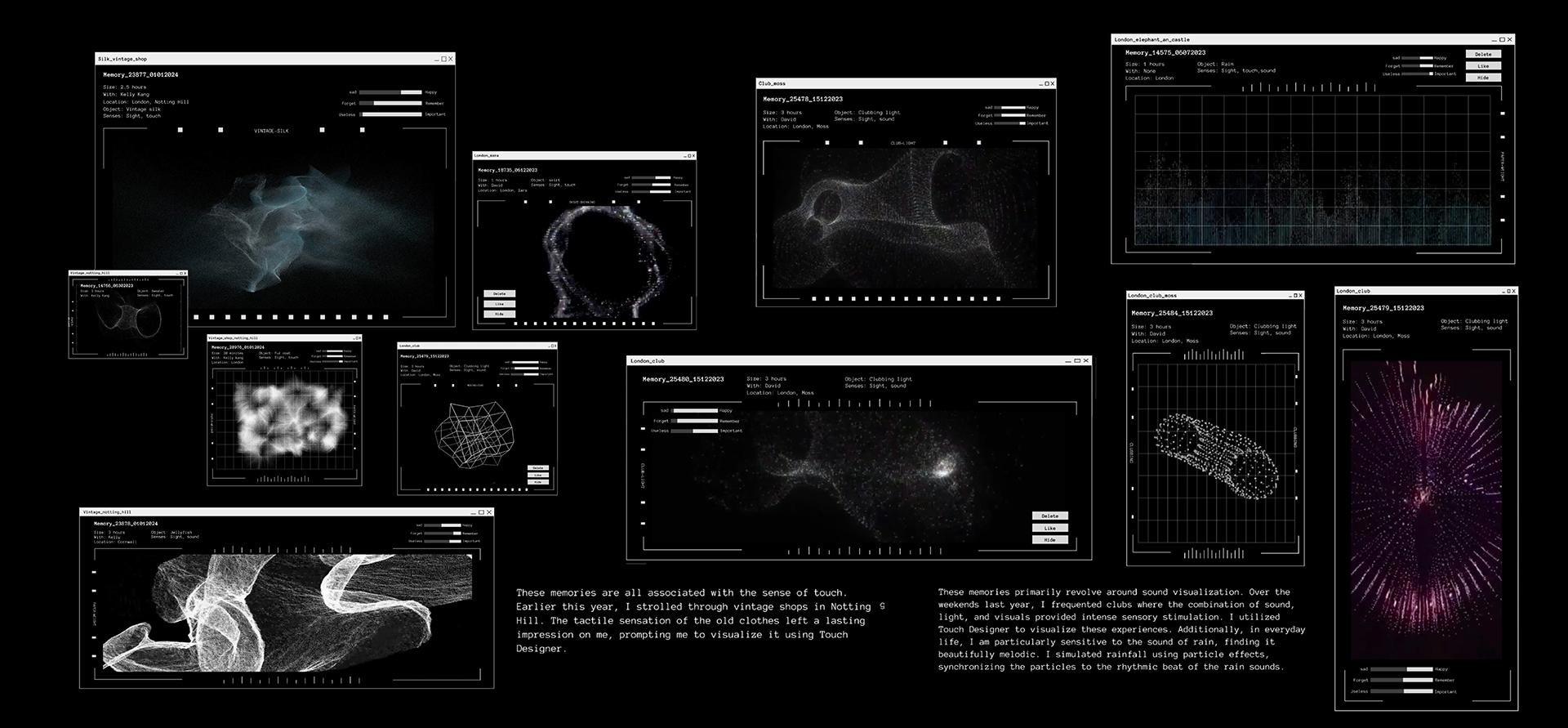Adjust sad-Happy slider in London_elephant_an_castle window
Viewport: 1568px width, 728px height.
click(1417, 58)
